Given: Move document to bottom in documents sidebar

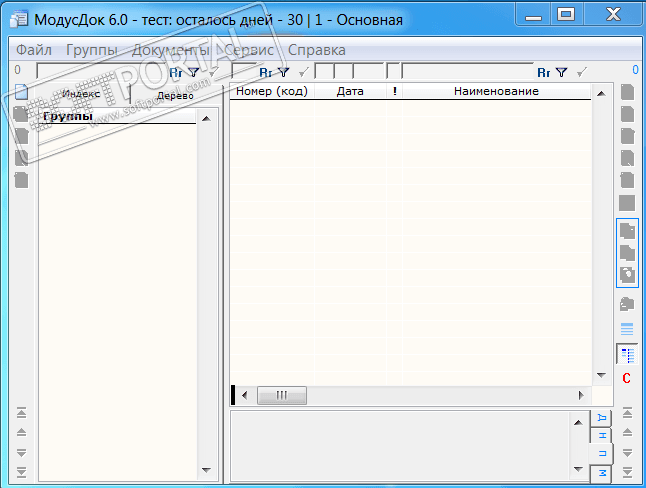Looking at the screenshot, I should [627, 472].
